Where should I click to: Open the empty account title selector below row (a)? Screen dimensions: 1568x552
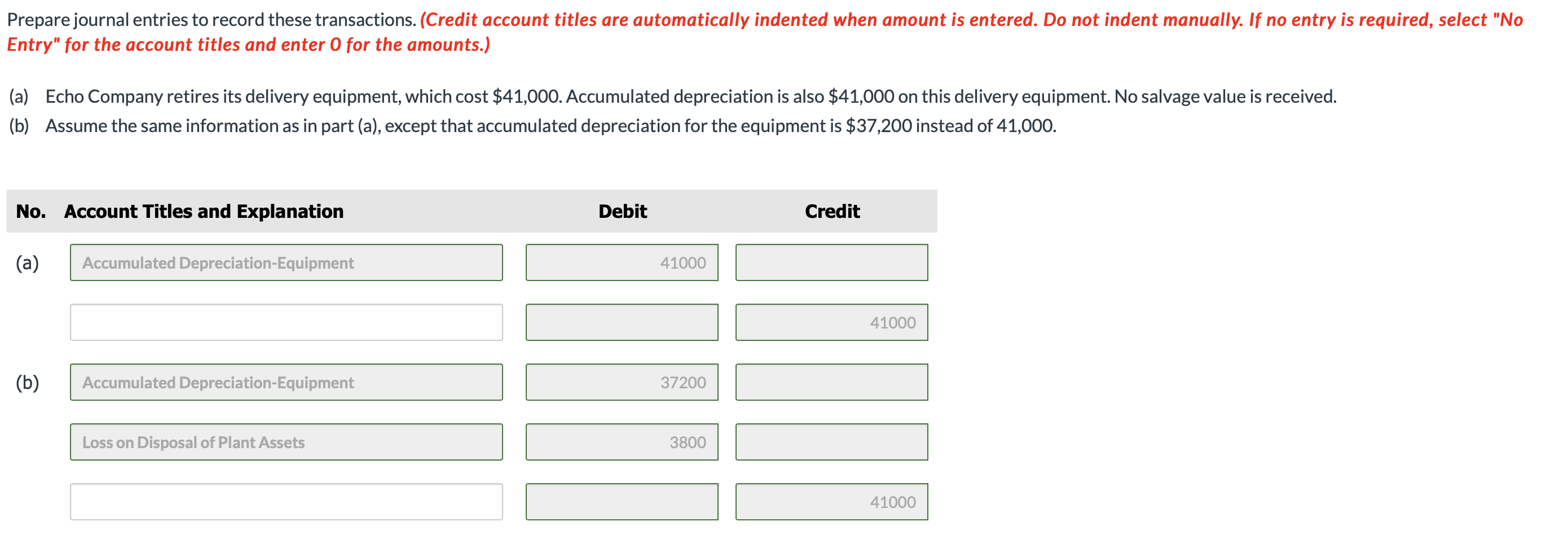click(286, 322)
